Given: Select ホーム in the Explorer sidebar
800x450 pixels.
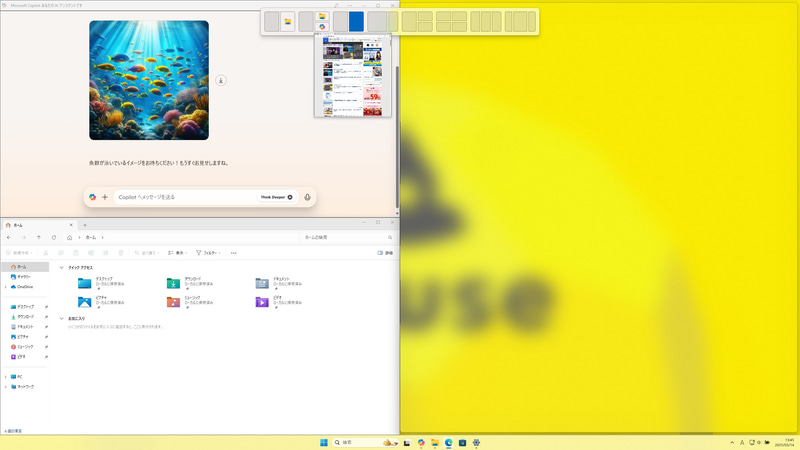Looking at the screenshot, I should point(25,267).
